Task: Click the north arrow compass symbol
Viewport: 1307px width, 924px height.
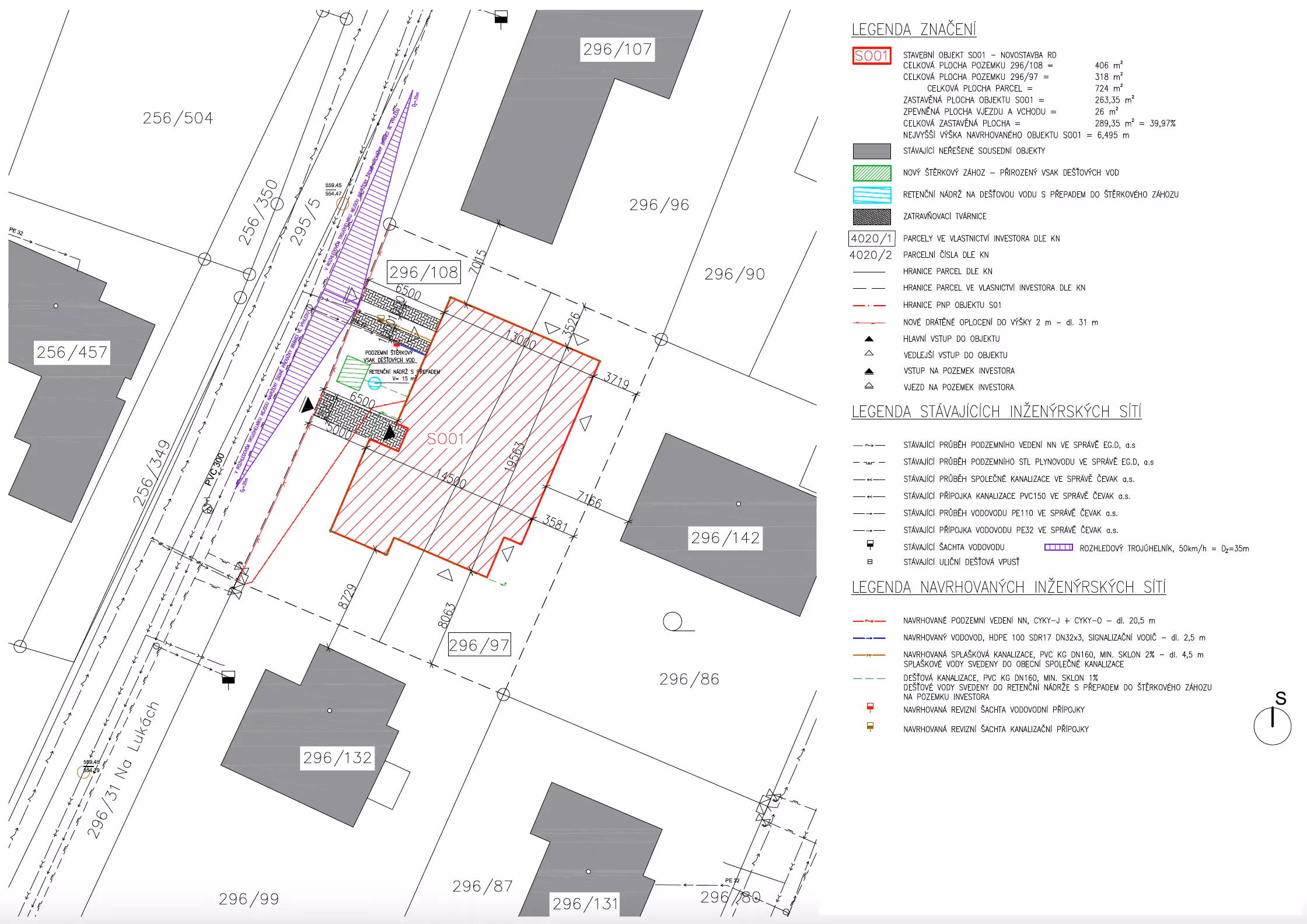Action: [1272, 726]
